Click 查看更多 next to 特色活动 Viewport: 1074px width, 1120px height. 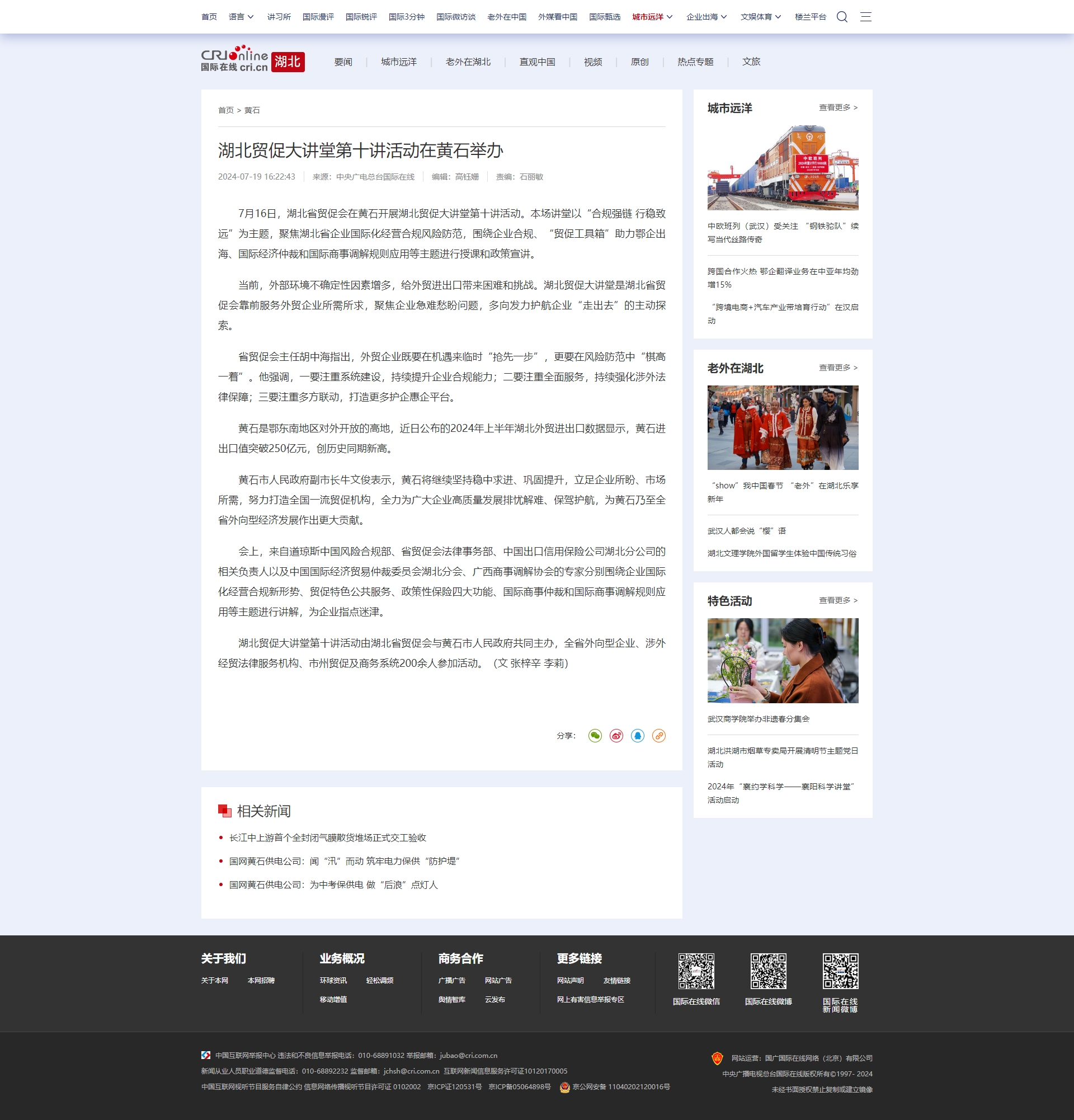pyautogui.click(x=837, y=600)
